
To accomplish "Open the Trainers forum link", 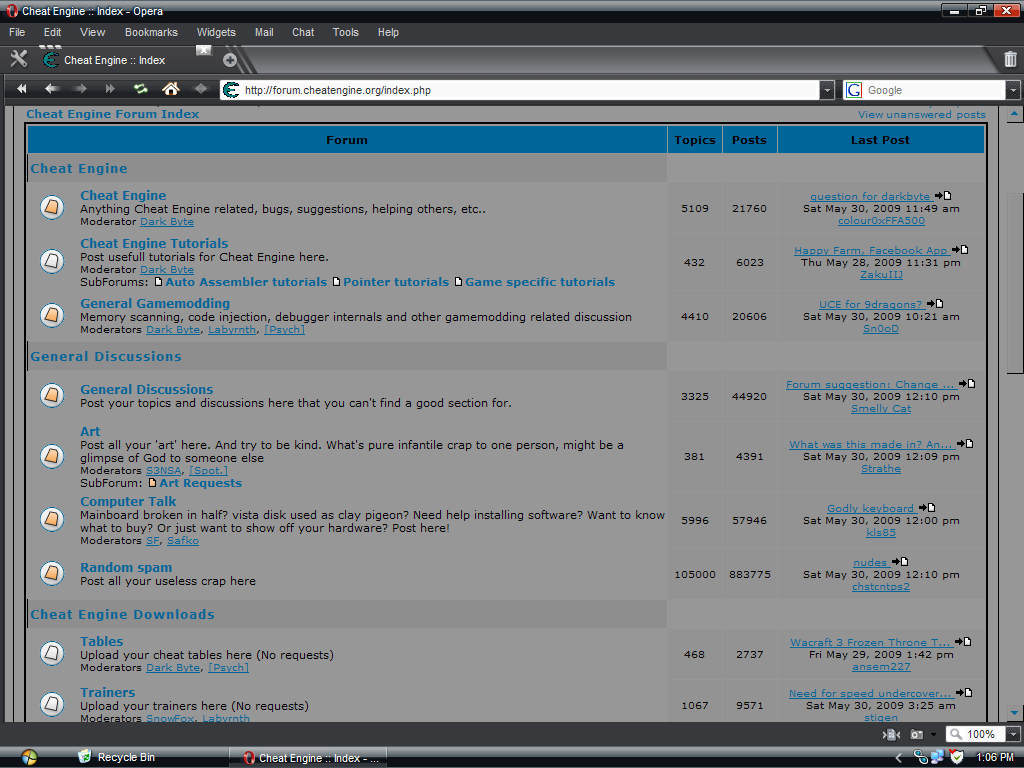I will (108, 692).
